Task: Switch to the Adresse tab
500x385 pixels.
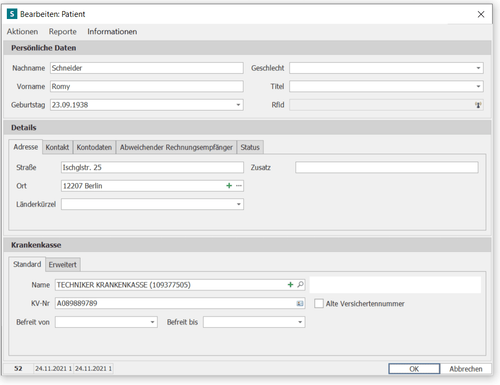Action: (x=26, y=147)
